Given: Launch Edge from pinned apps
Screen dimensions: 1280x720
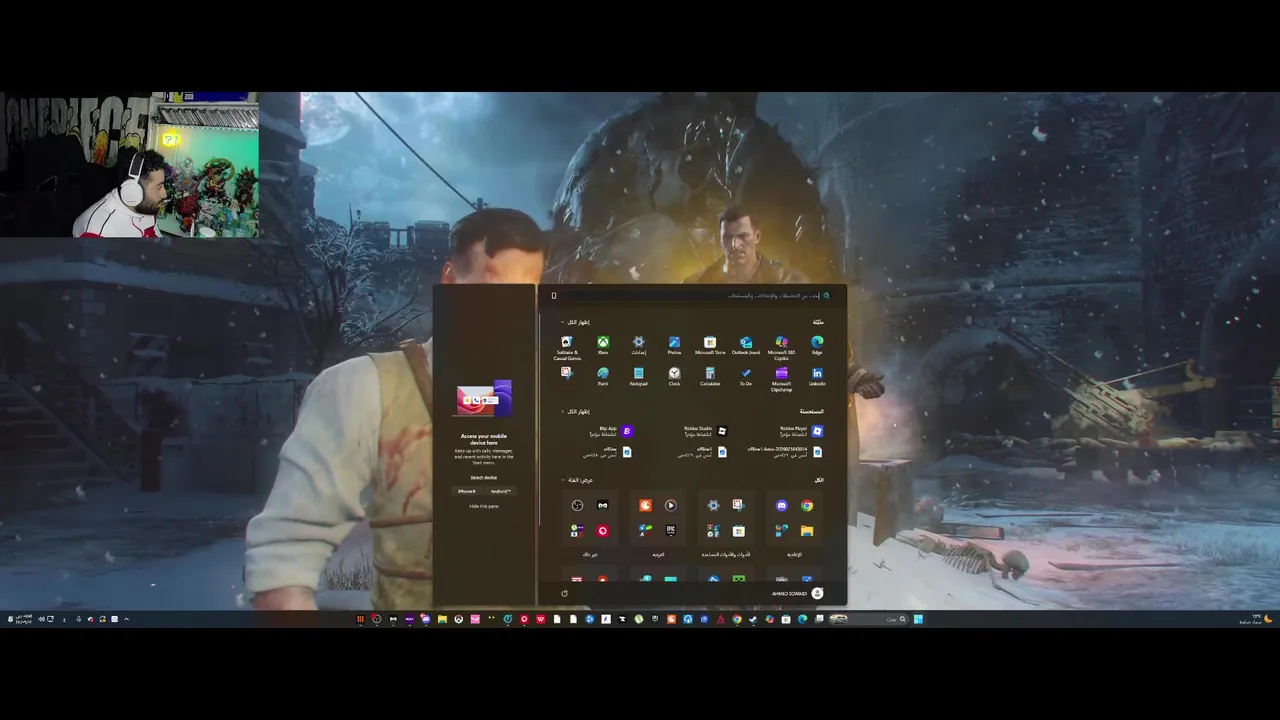Looking at the screenshot, I should [817, 345].
